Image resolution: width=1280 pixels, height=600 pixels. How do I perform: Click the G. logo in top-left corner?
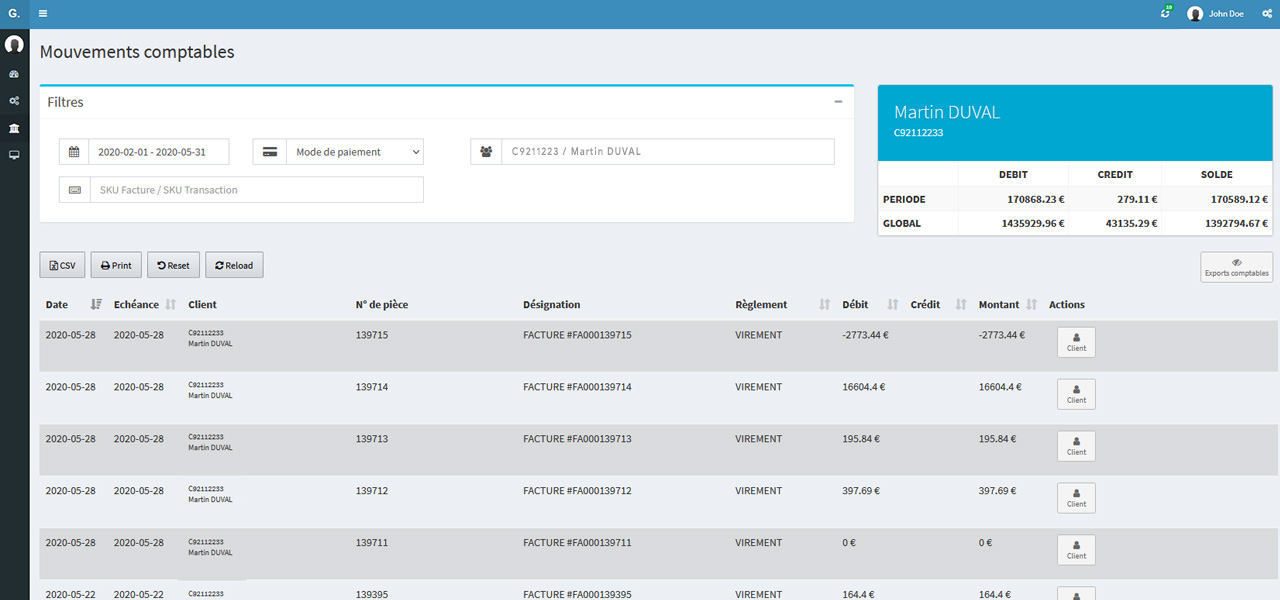(14, 14)
